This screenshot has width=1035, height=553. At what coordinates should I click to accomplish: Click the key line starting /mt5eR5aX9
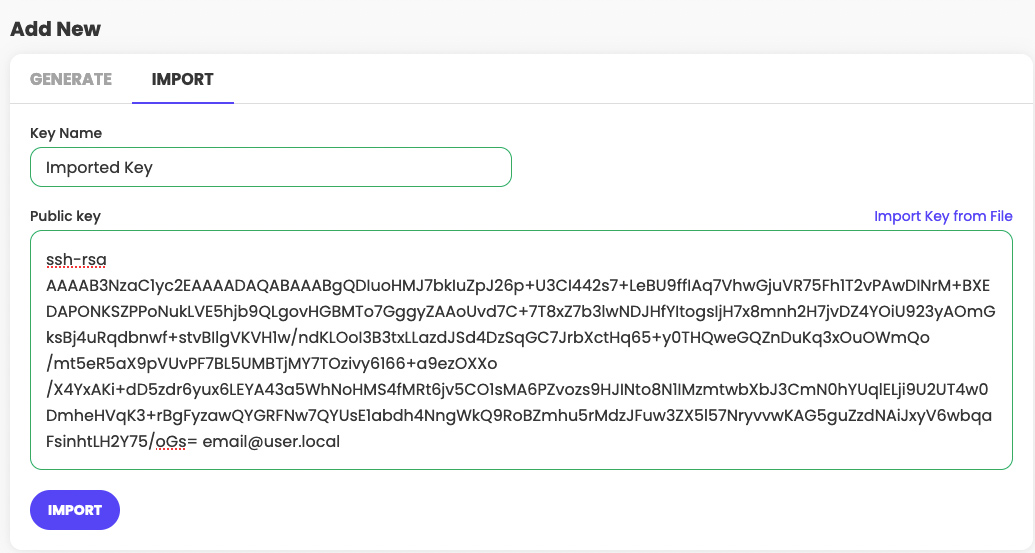[271, 364]
